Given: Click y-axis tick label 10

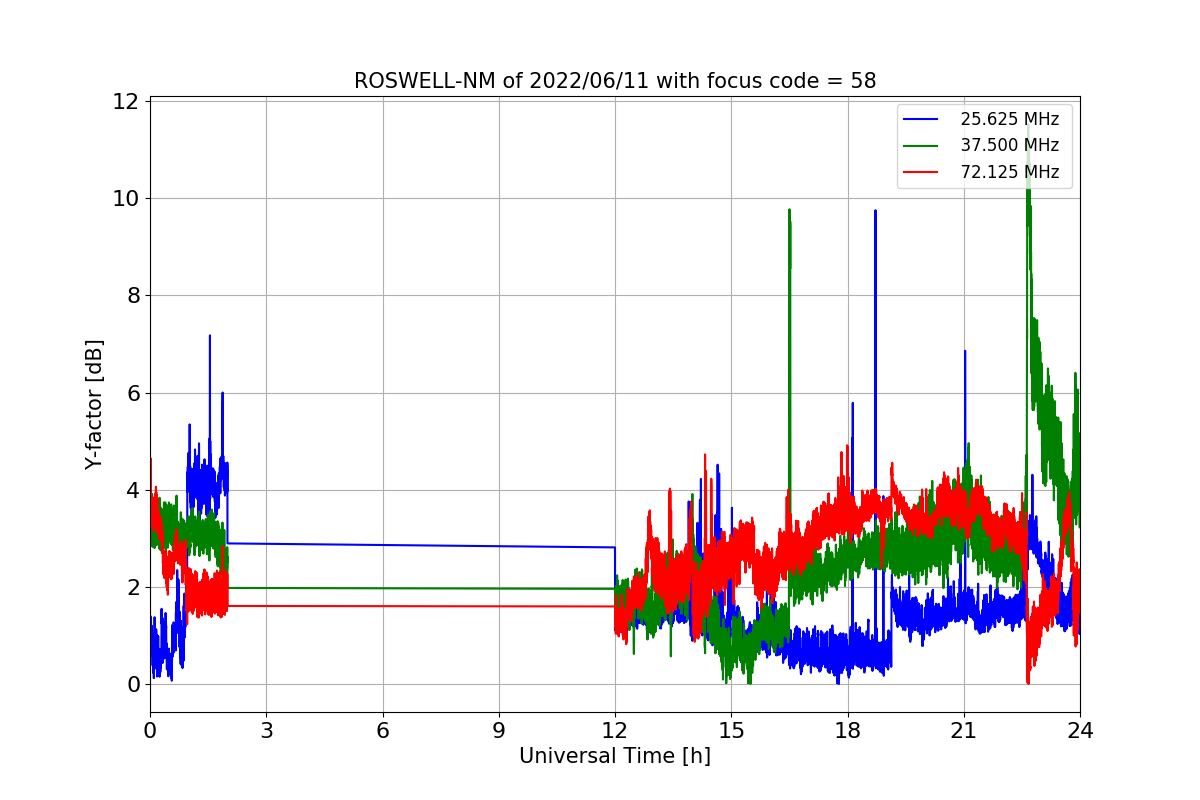Looking at the screenshot, I should pos(126,198).
